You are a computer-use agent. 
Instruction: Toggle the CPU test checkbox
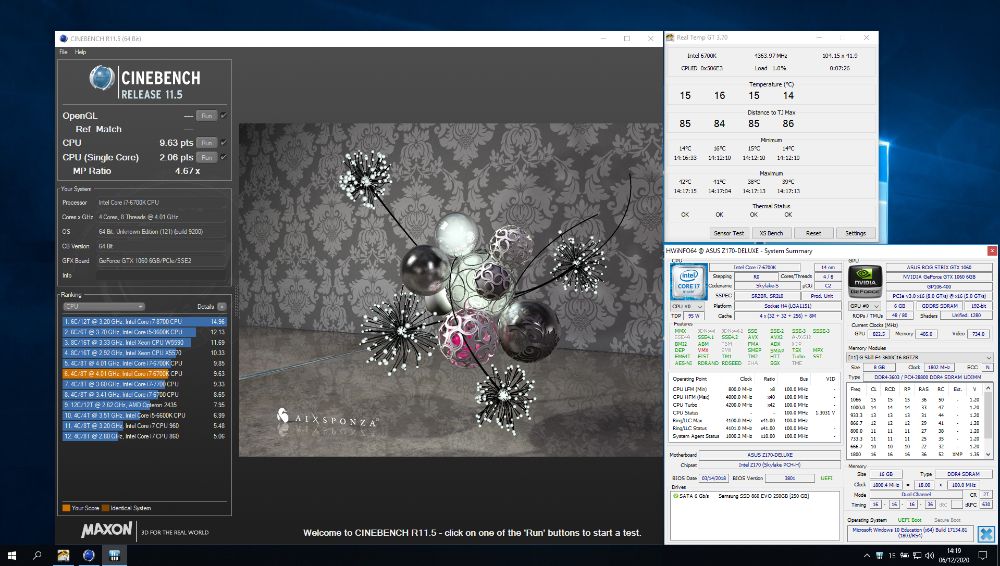pos(223,143)
